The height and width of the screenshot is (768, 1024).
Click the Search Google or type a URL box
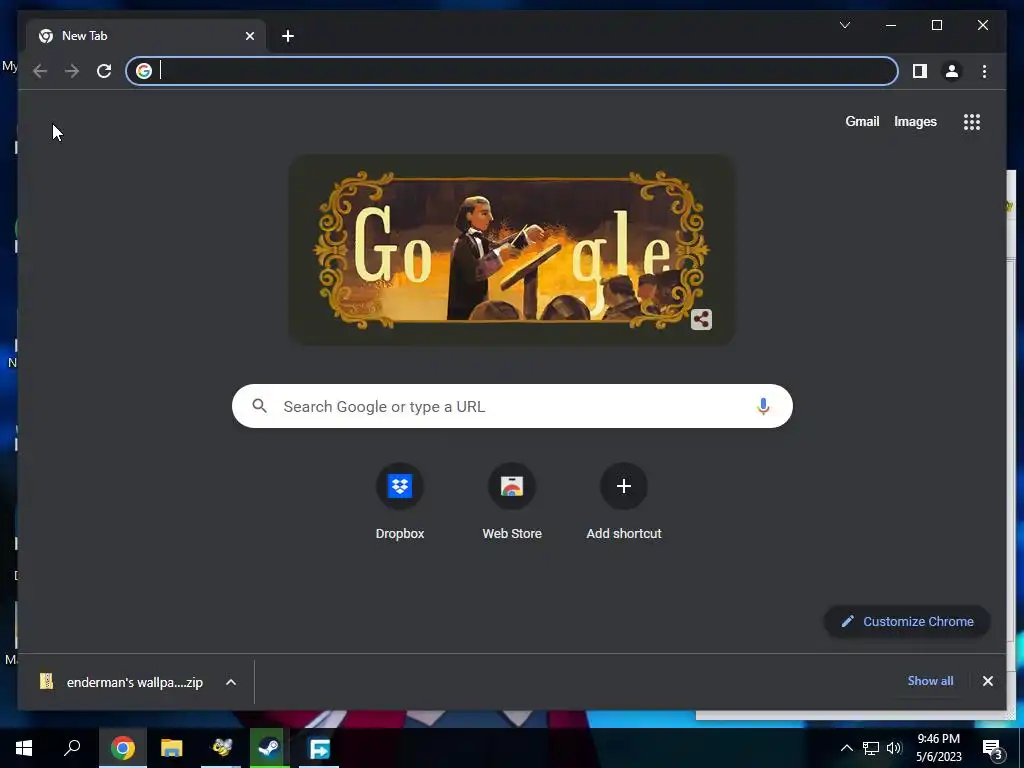(x=512, y=406)
